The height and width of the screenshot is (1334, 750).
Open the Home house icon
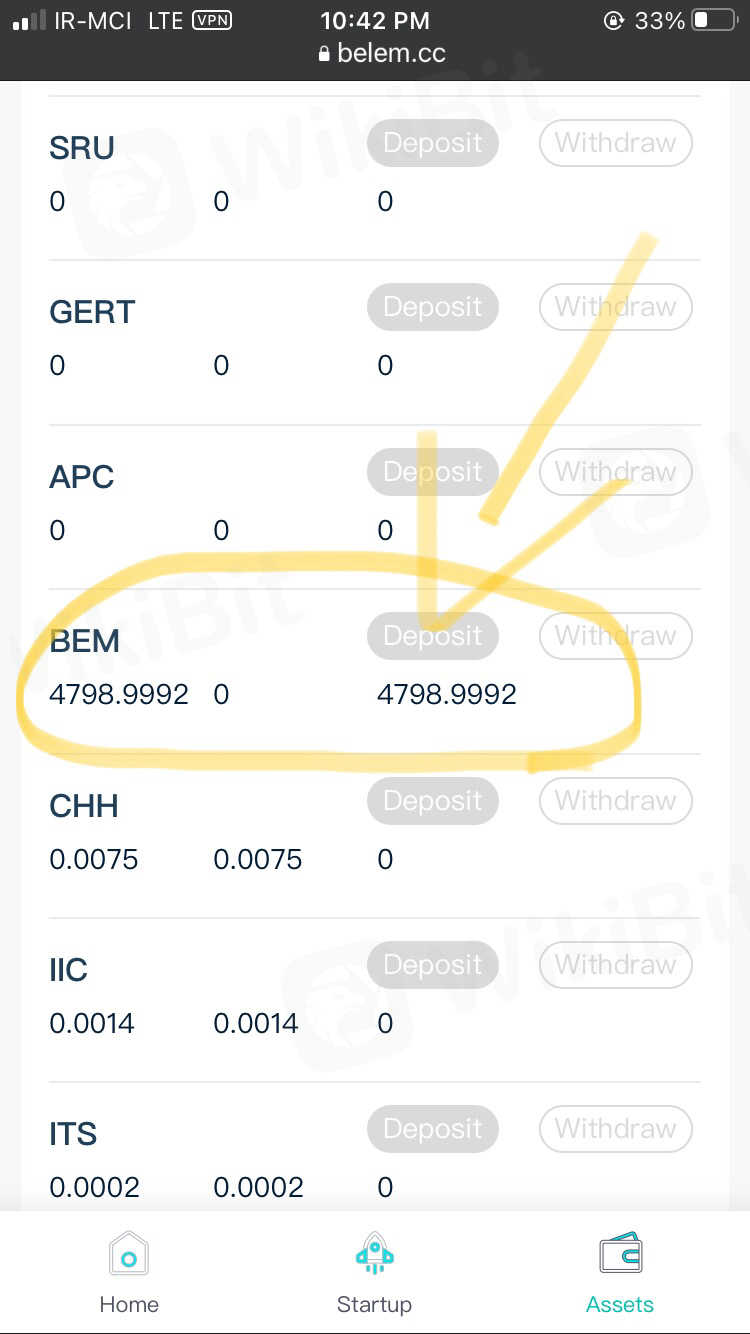click(128, 1254)
